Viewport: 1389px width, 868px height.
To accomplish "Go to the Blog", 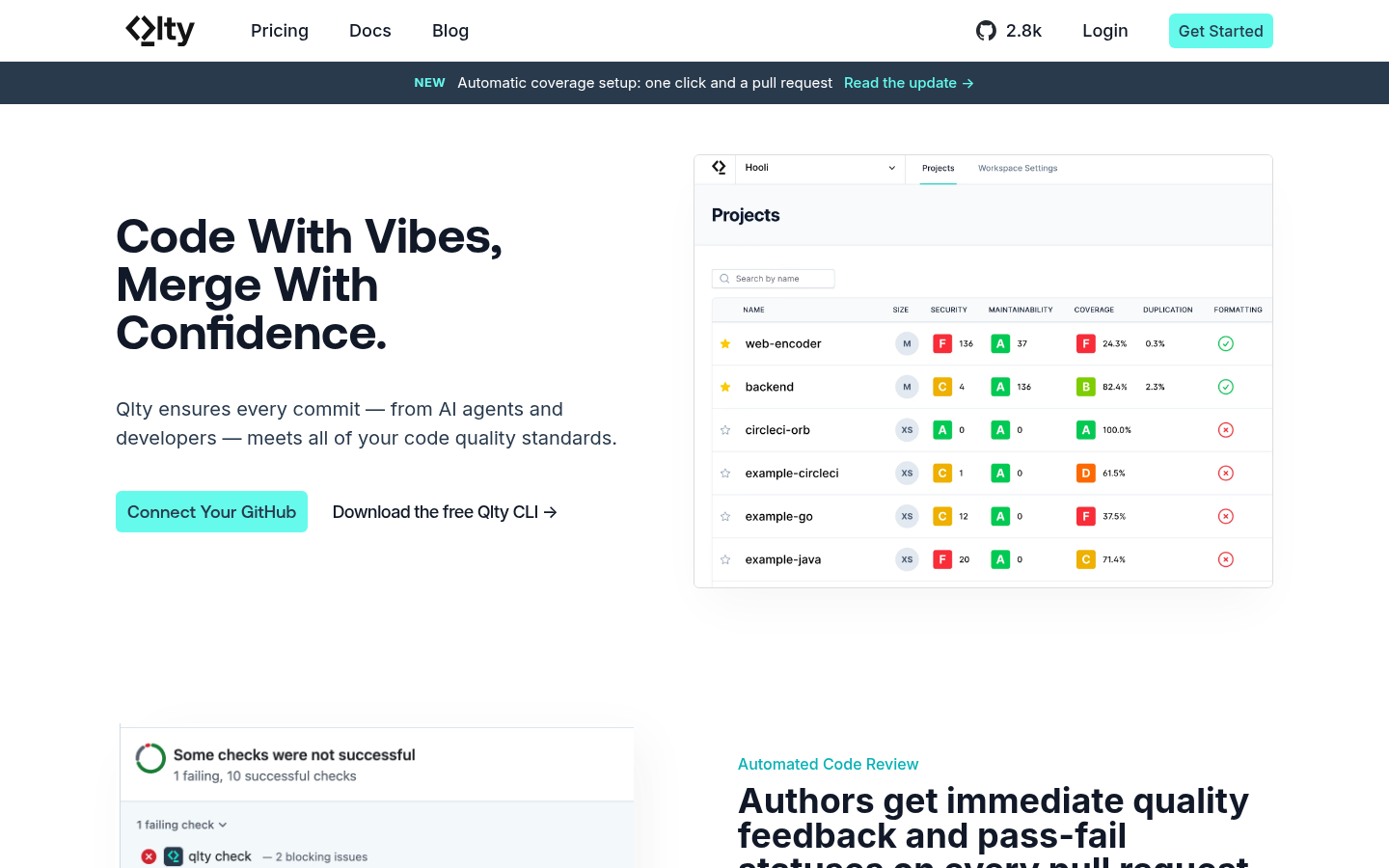I will point(450,31).
